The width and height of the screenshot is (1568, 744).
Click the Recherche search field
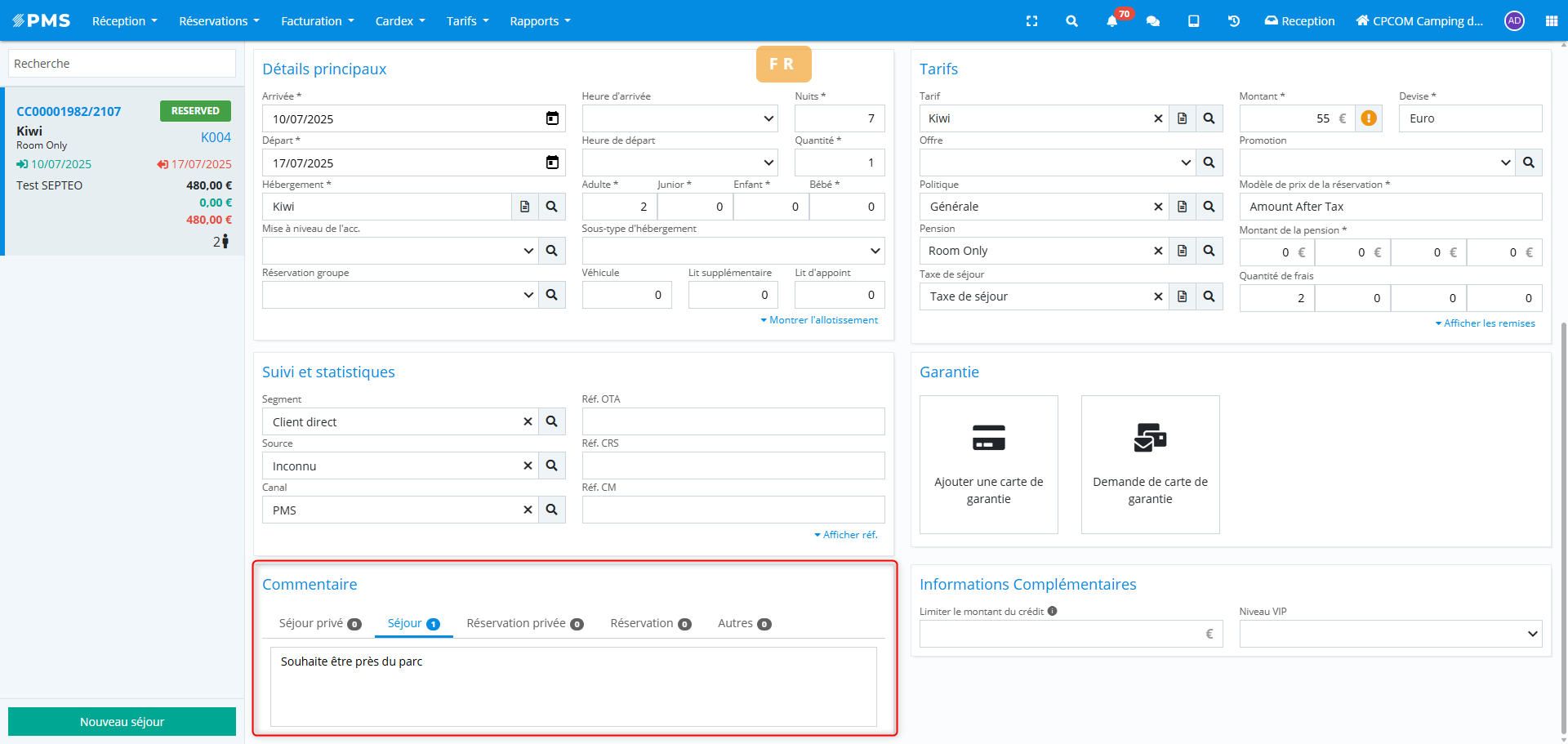122,64
